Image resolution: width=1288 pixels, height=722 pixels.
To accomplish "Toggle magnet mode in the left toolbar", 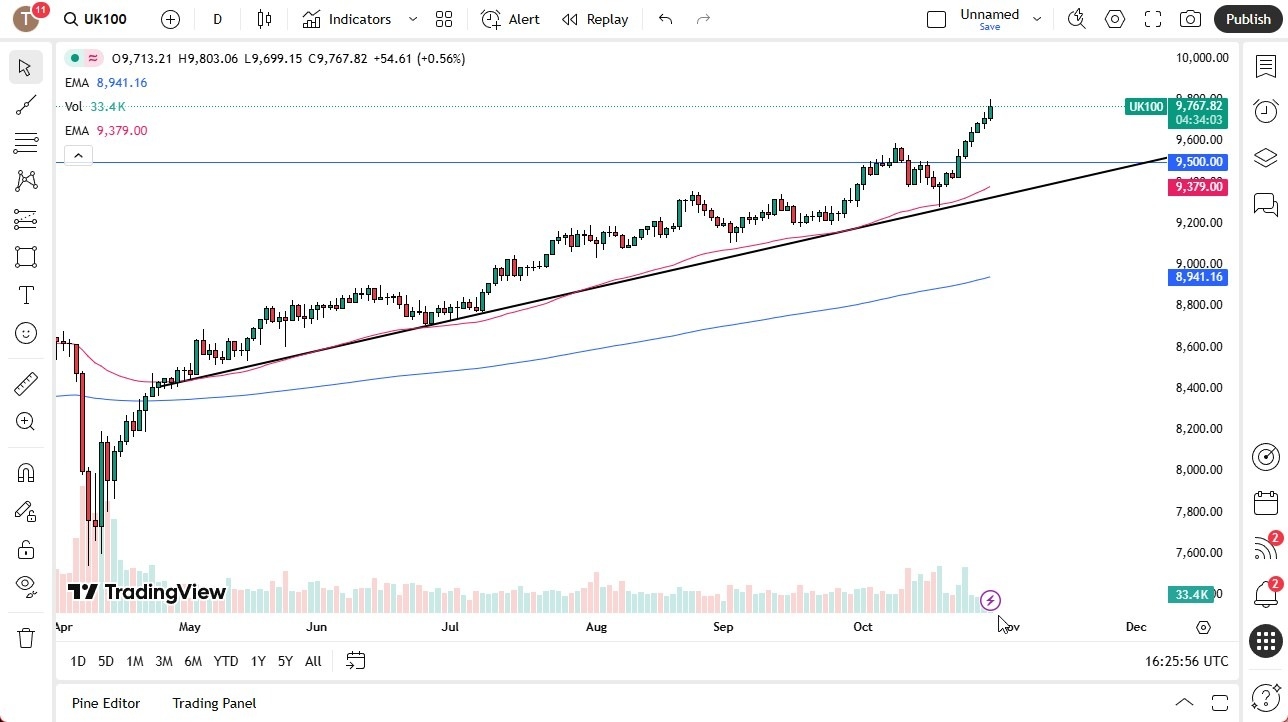I will 25,472.
